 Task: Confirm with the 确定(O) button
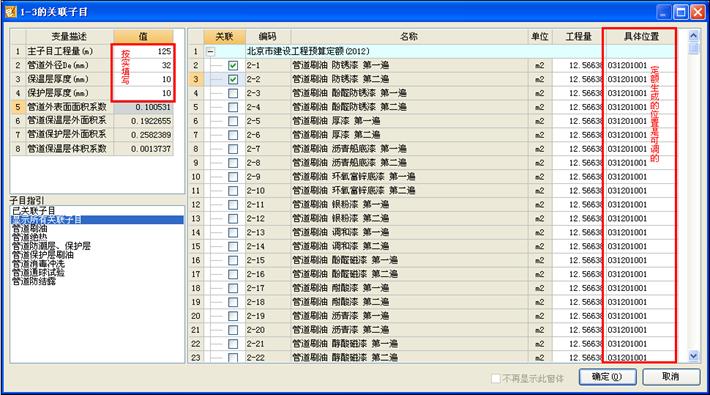[607, 376]
